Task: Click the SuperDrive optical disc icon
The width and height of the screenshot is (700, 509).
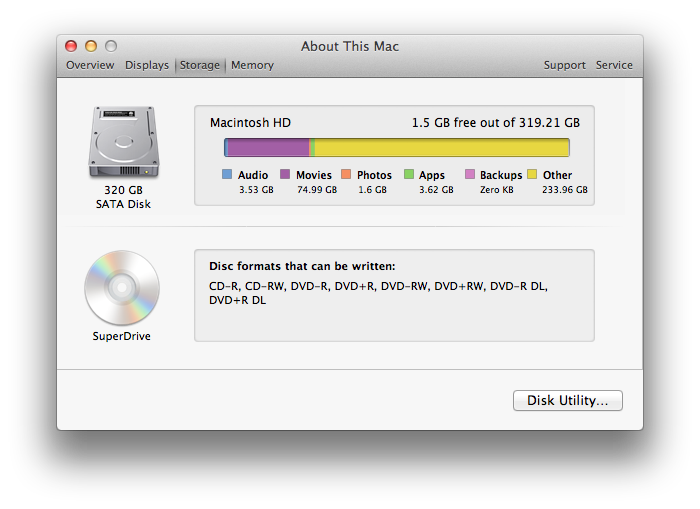Action: coord(122,288)
